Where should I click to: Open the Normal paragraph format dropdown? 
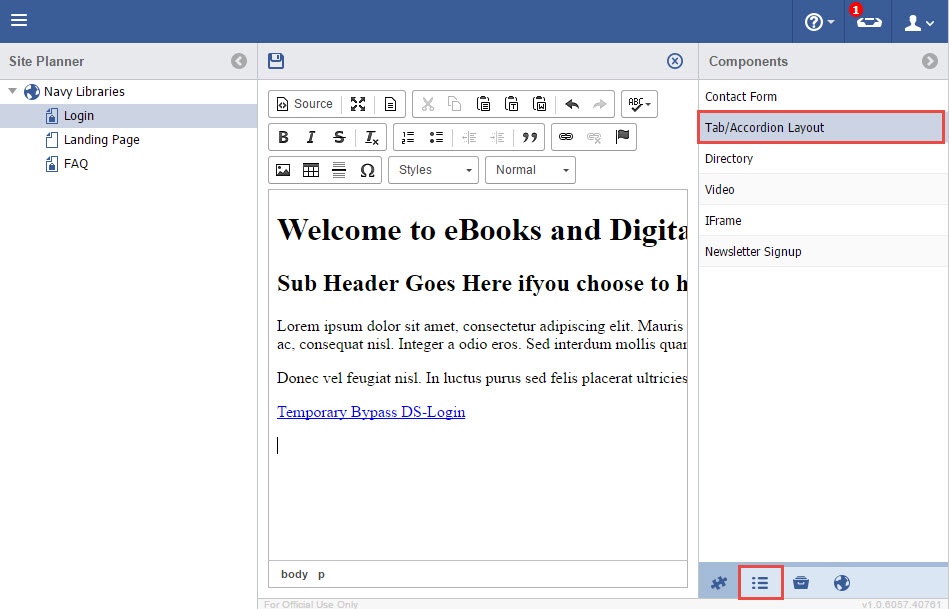[x=530, y=170]
